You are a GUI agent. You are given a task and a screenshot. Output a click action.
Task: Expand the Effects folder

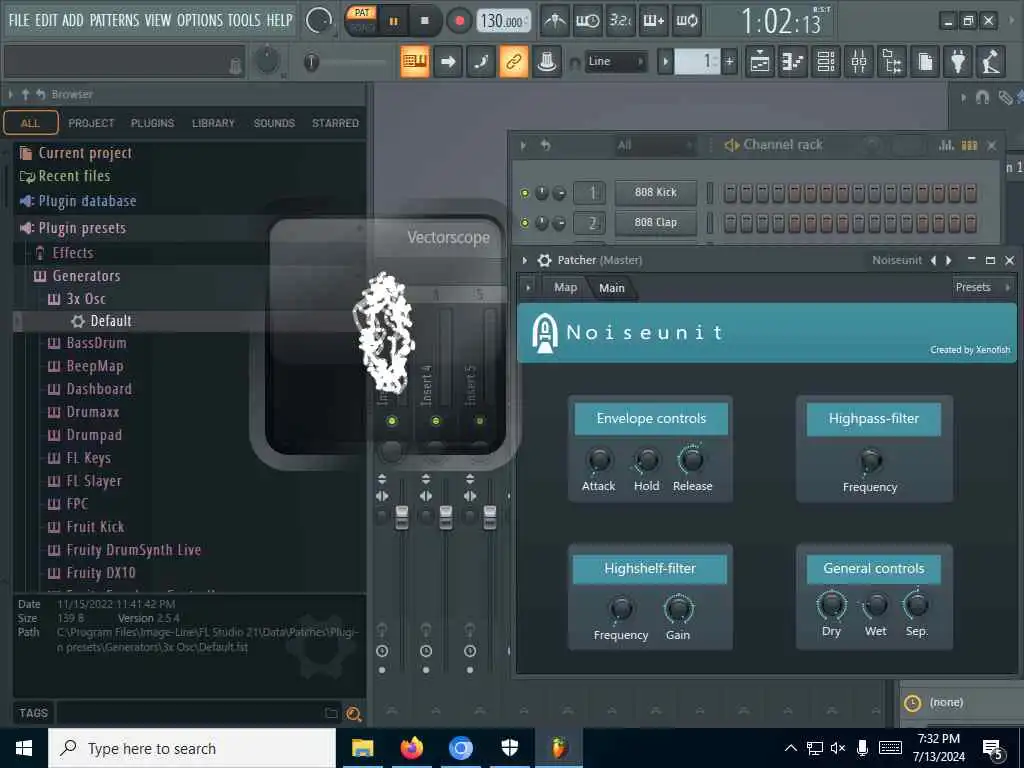[72, 253]
